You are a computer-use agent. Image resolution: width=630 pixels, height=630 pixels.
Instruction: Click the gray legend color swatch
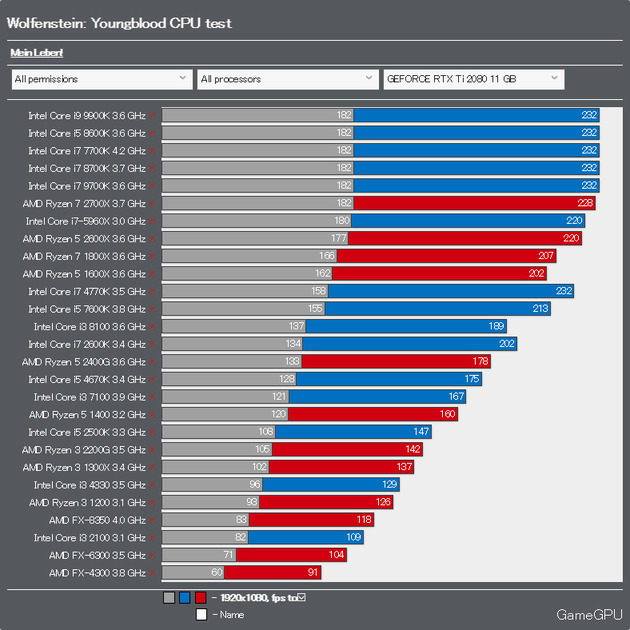click(169, 597)
